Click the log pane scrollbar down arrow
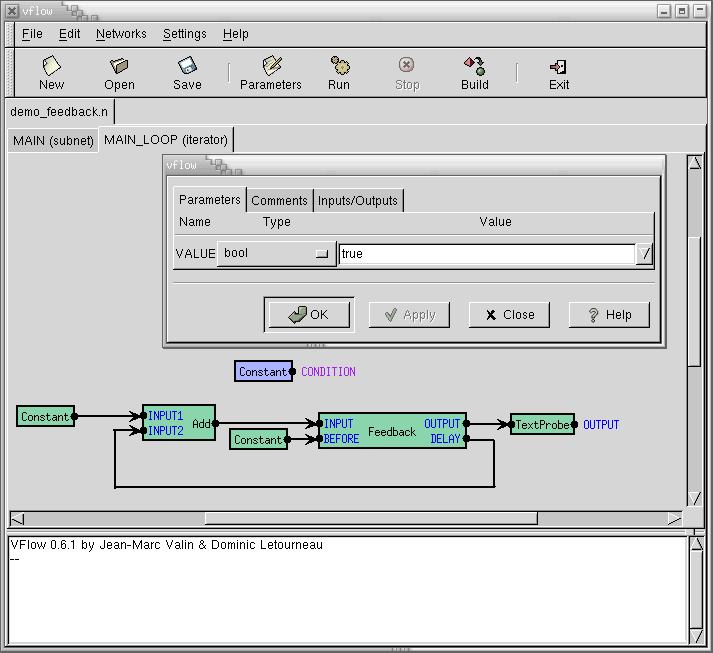This screenshot has height=653, width=713. pos(696,636)
